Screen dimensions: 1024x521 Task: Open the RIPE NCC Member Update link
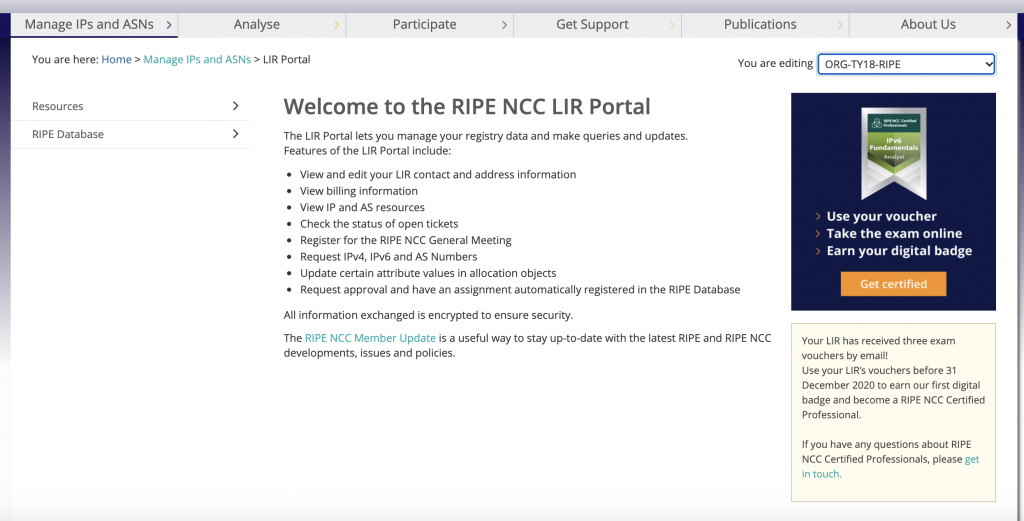(370, 338)
